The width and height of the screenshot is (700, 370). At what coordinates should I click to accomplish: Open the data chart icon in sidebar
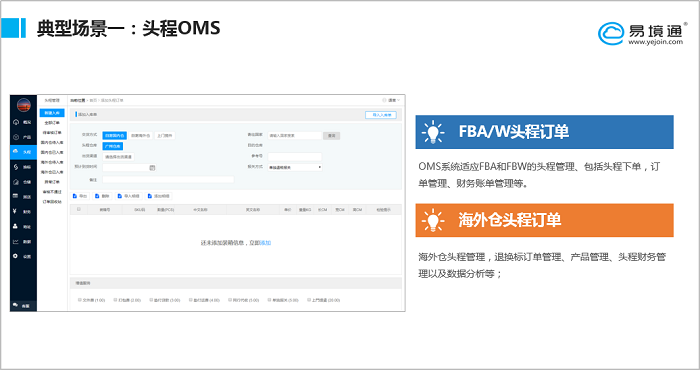[16, 241]
